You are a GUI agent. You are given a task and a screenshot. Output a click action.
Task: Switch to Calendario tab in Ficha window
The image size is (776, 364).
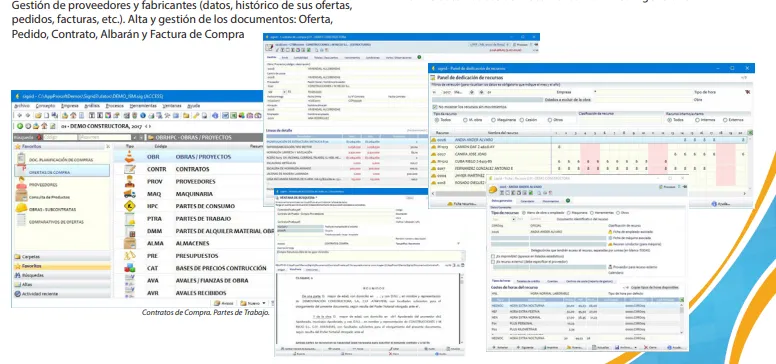click(x=528, y=201)
